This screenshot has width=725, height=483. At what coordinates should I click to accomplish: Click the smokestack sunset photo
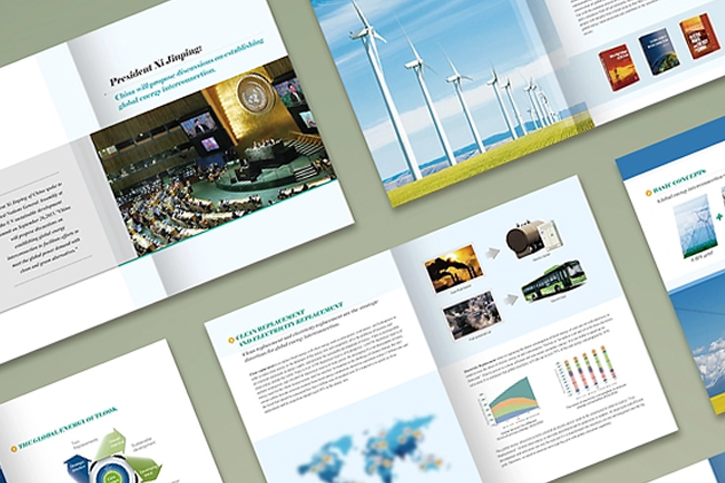coord(454,268)
